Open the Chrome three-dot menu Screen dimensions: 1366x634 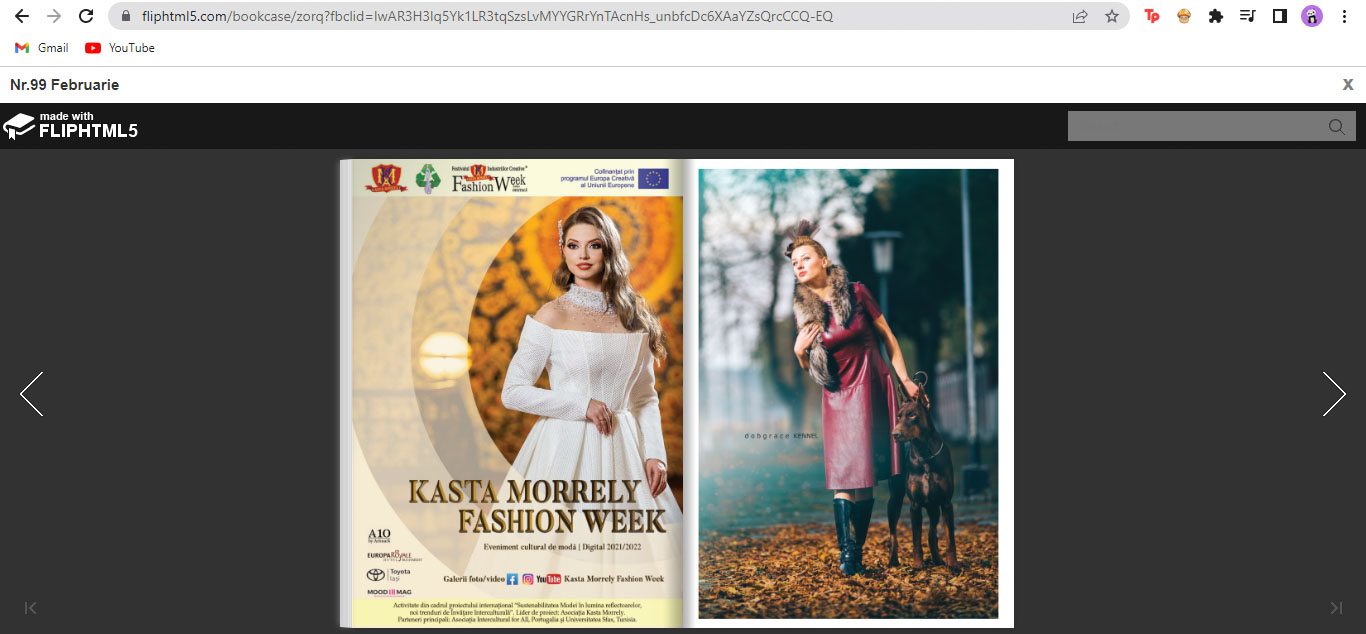click(1344, 16)
